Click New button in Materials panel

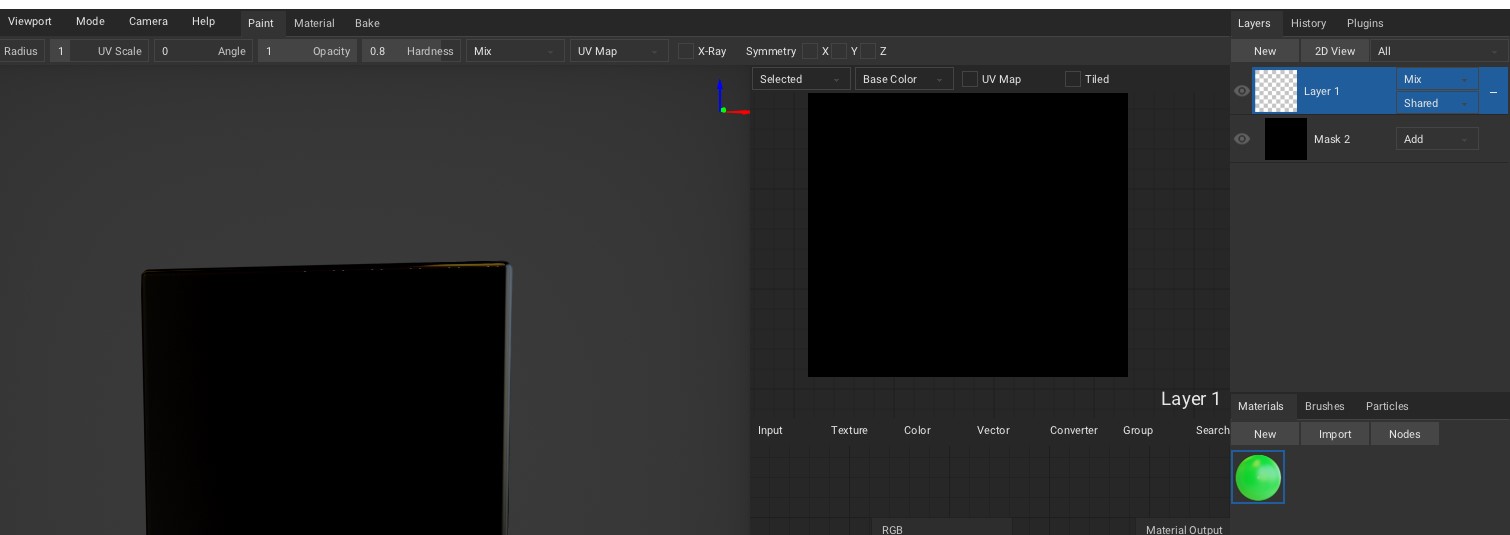(1265, 434)
